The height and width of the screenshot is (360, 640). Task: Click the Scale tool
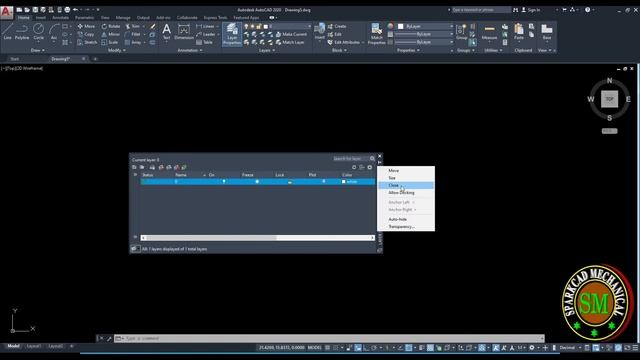pos(110,42)
